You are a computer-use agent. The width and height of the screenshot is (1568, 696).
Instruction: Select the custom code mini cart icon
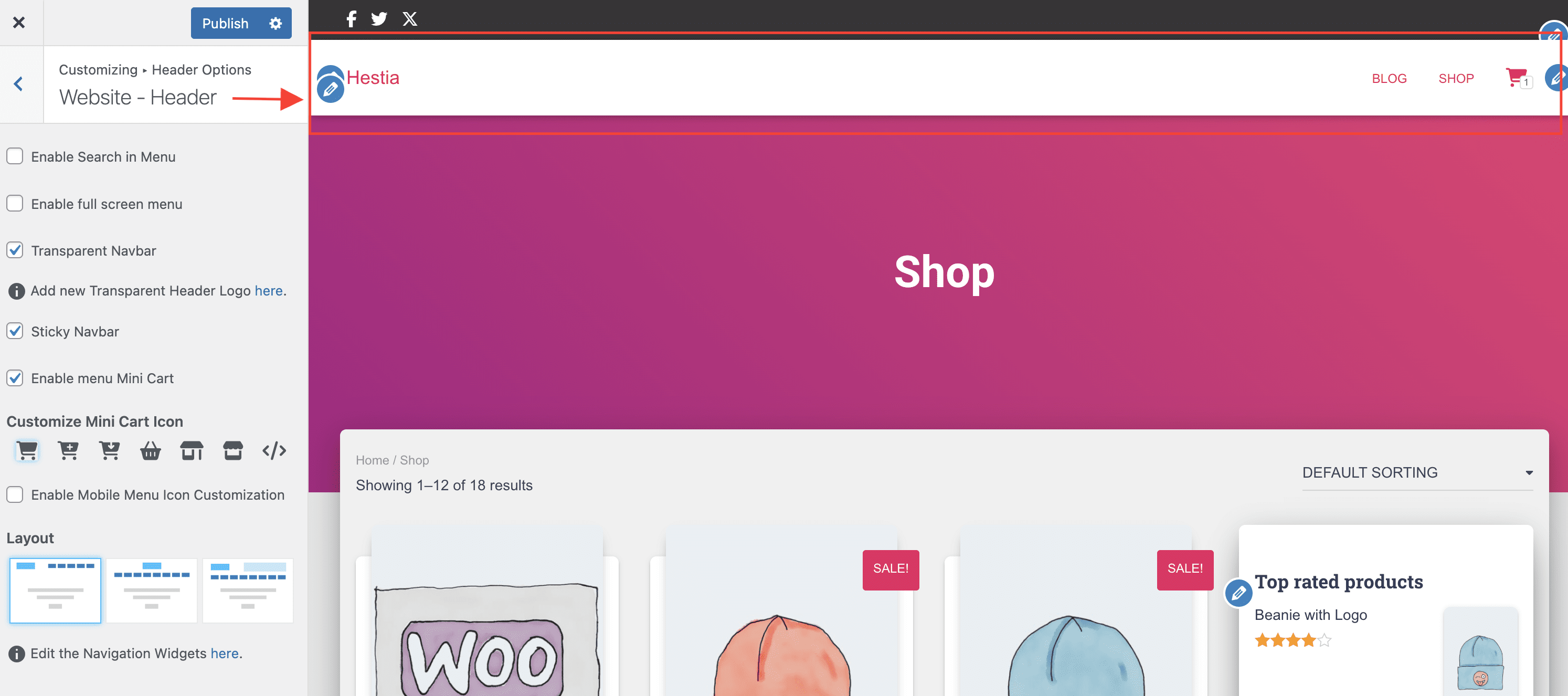tap(274, 450)
